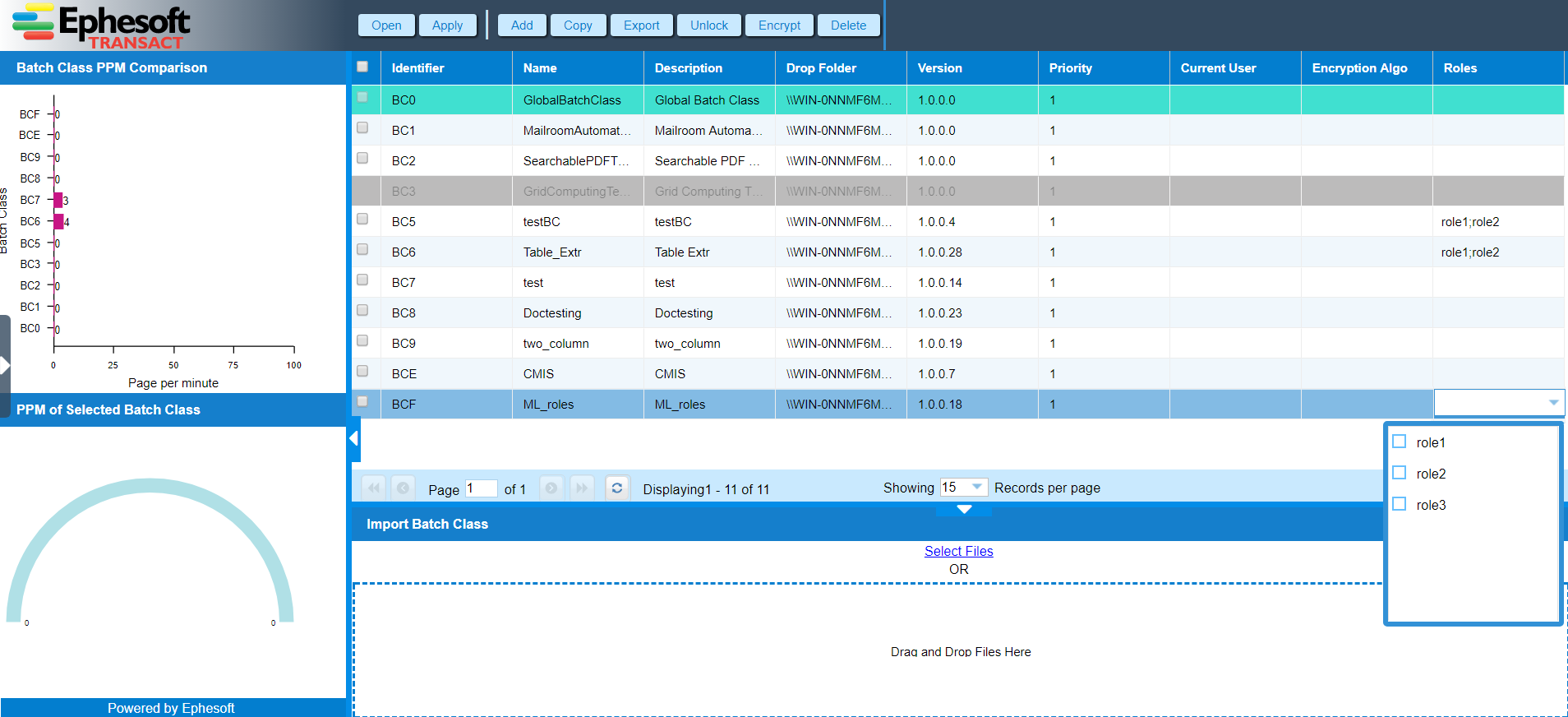
Task: Check the BC1 MailroomAutomation row checkbox
Action: 362,127
